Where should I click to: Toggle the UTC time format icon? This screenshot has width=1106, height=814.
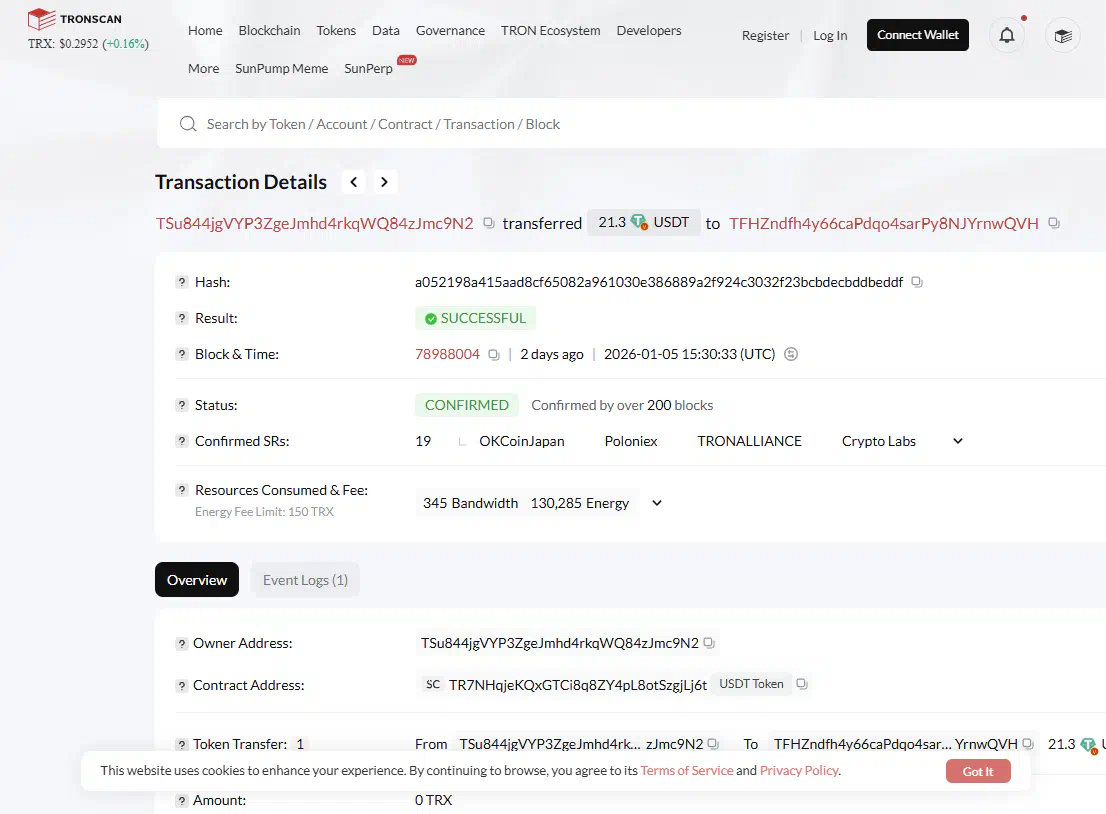pyautogui.click(x=791, y=354)
